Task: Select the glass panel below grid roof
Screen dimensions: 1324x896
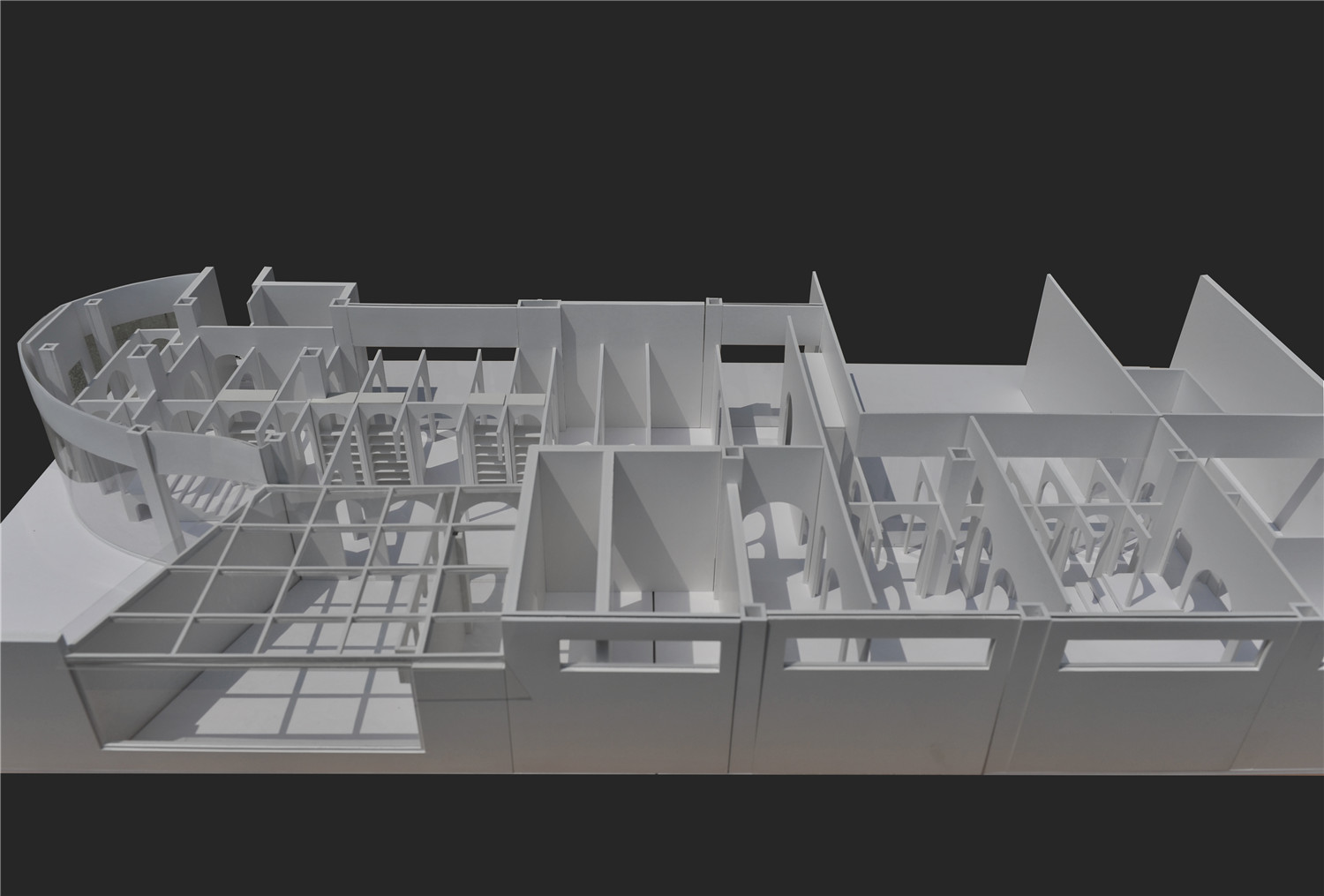Action: 238,706
